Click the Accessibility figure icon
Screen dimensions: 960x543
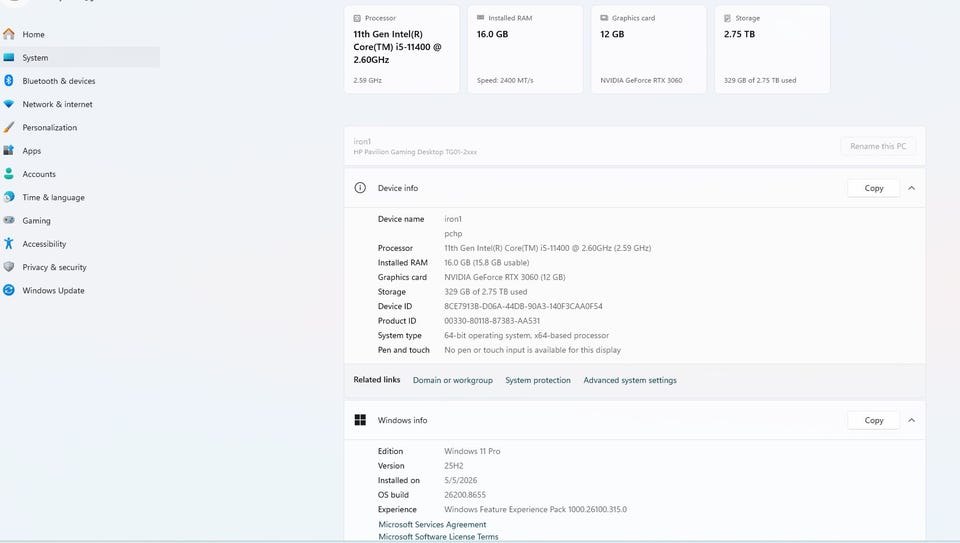pyautogui.click(x=9, y=244)
